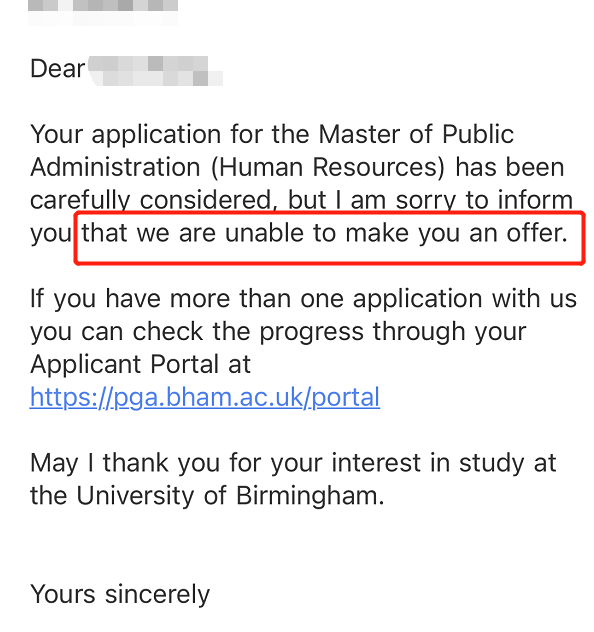This screenshot has height=632, width=594.
Task: Click "Yours sincerely" sign-off
Action: click(x=120, y=595)
